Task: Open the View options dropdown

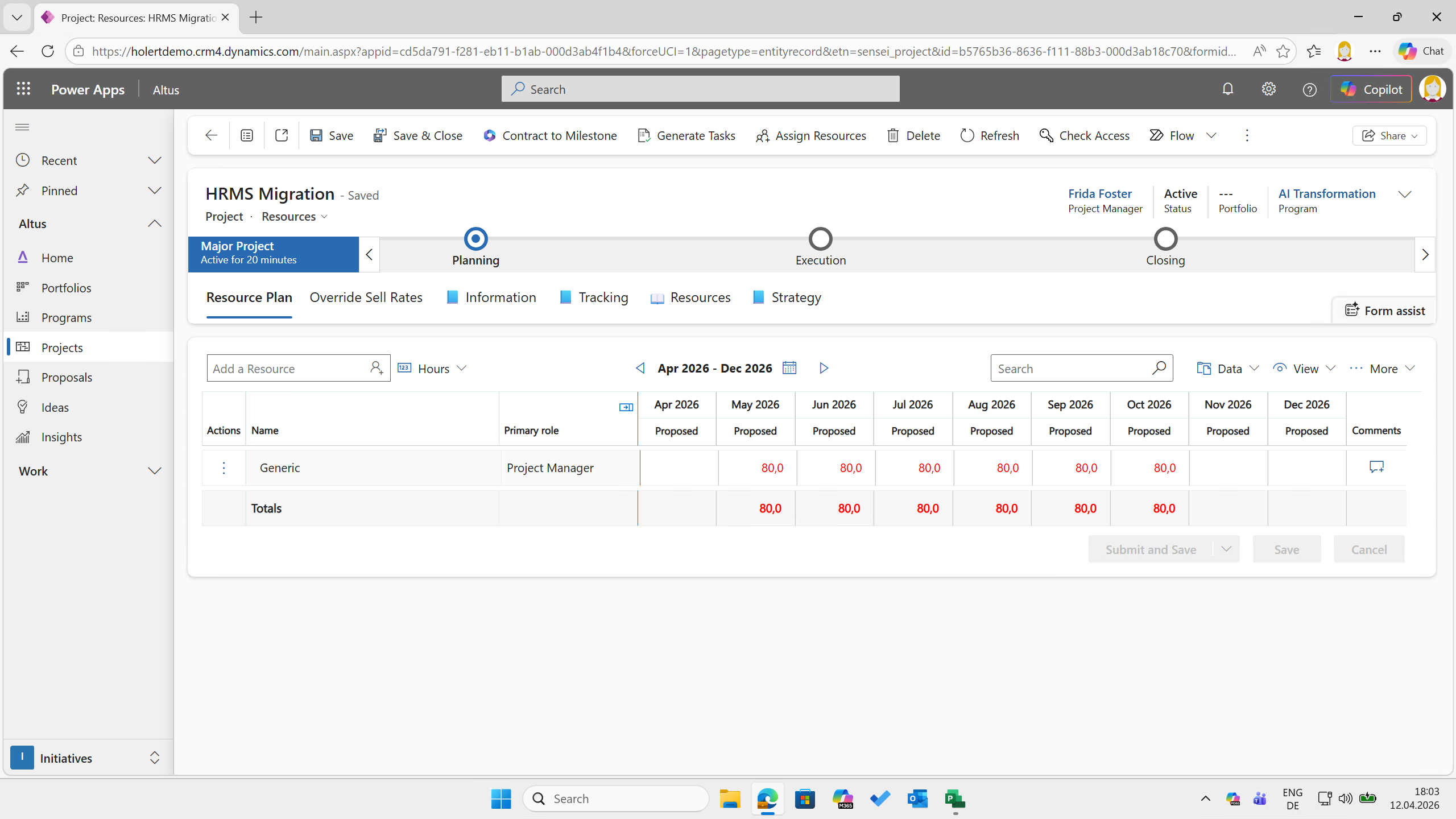Action: pos(1304,369)
